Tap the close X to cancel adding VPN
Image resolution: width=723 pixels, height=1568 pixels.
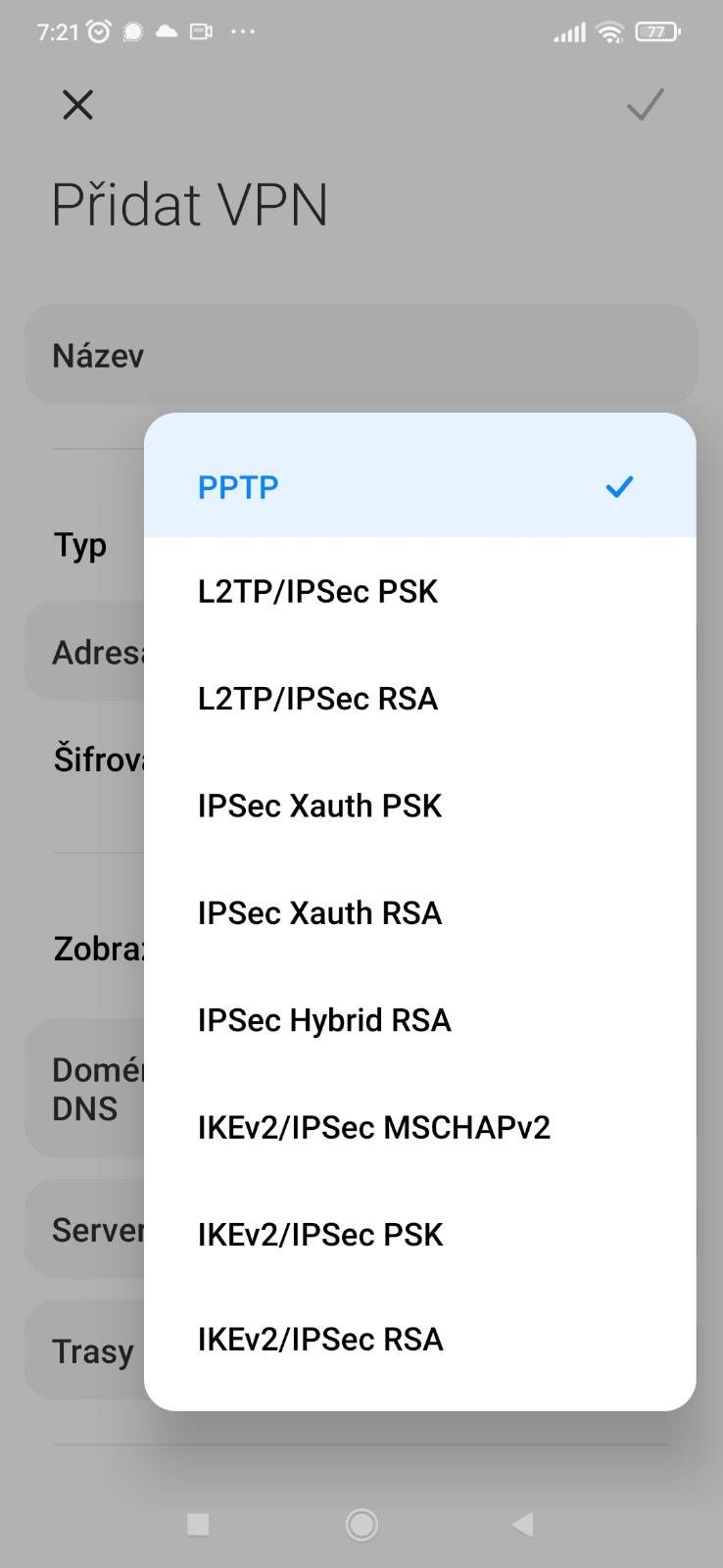pyautogui.click(x=77, y=105)
